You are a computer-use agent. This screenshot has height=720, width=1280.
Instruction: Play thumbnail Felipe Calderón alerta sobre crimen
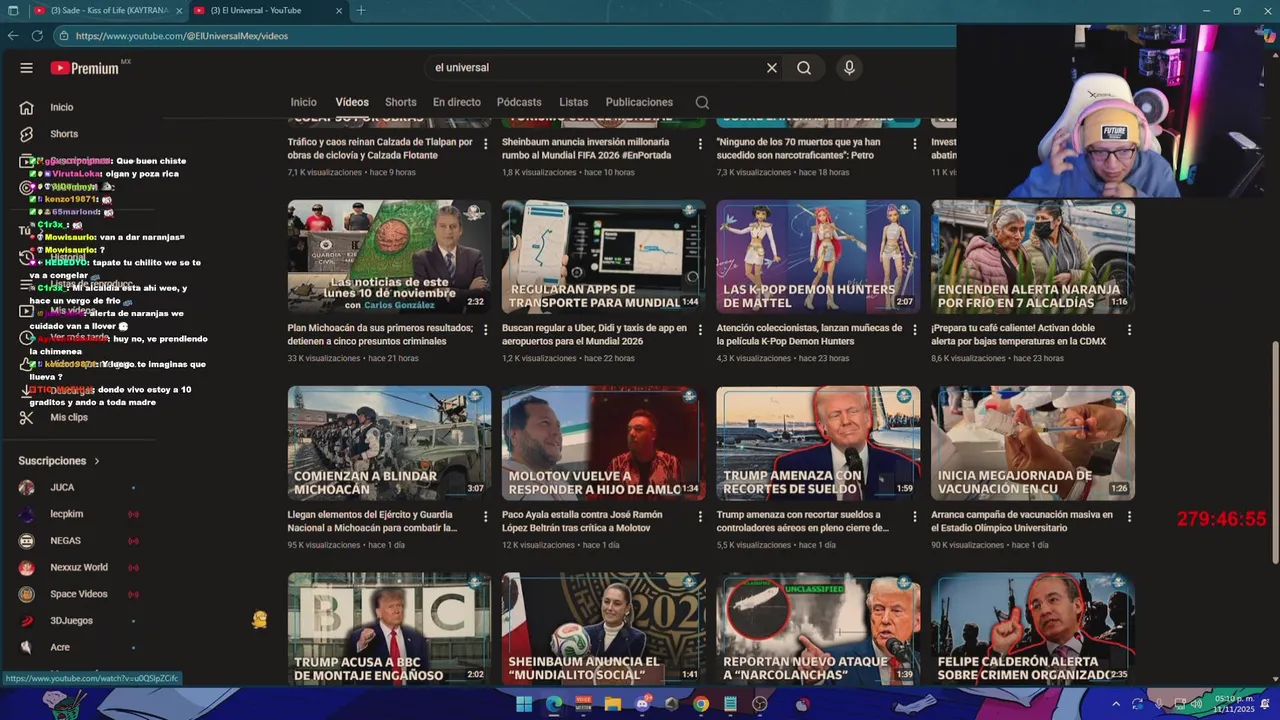(x=1033, y=628)
